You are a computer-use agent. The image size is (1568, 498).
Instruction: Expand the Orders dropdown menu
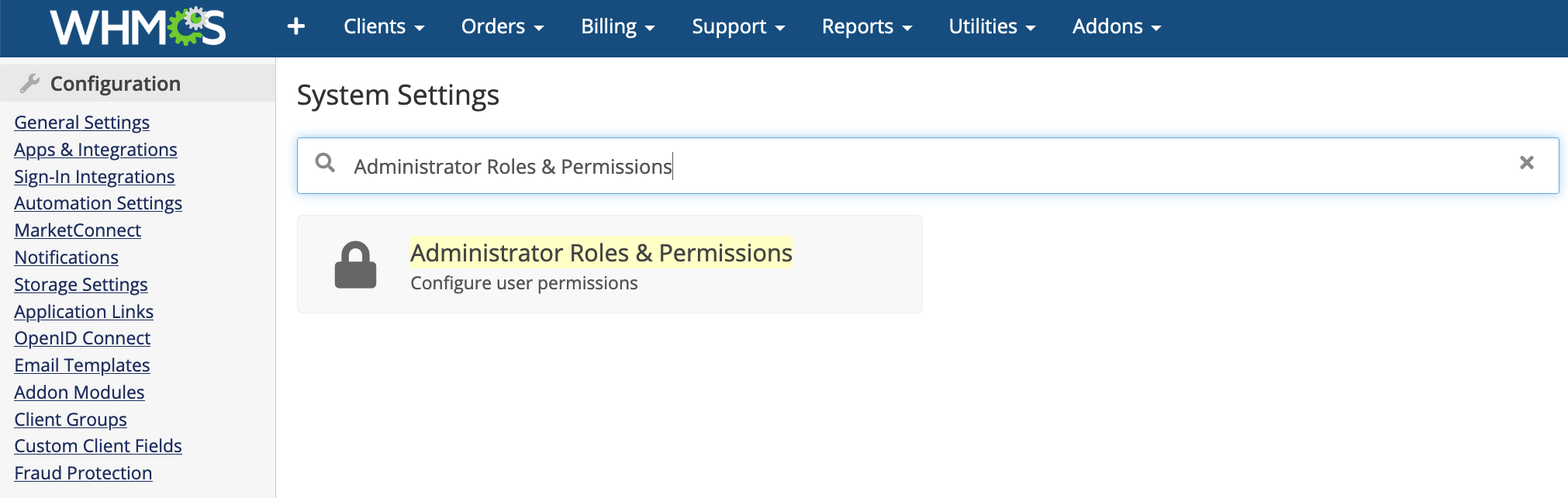(x=503, y=26)
